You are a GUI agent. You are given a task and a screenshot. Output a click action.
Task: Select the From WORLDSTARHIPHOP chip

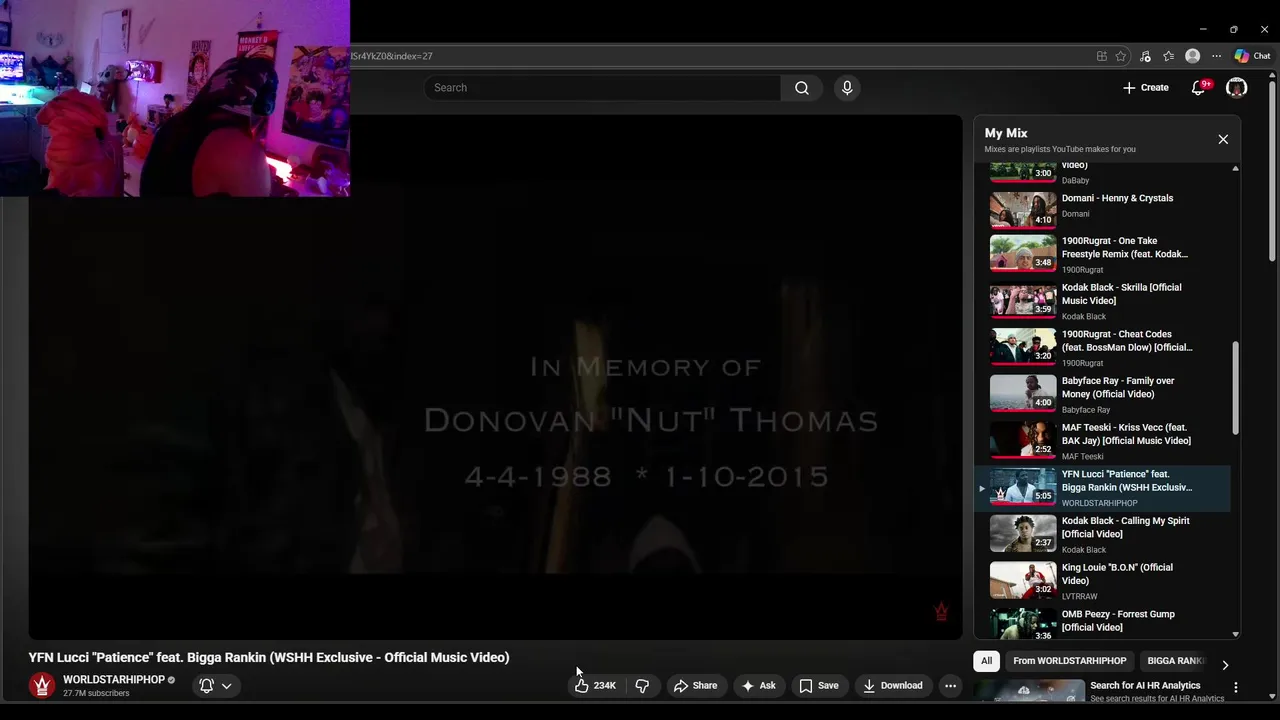pyautogui.click(x=1069, y=661)
